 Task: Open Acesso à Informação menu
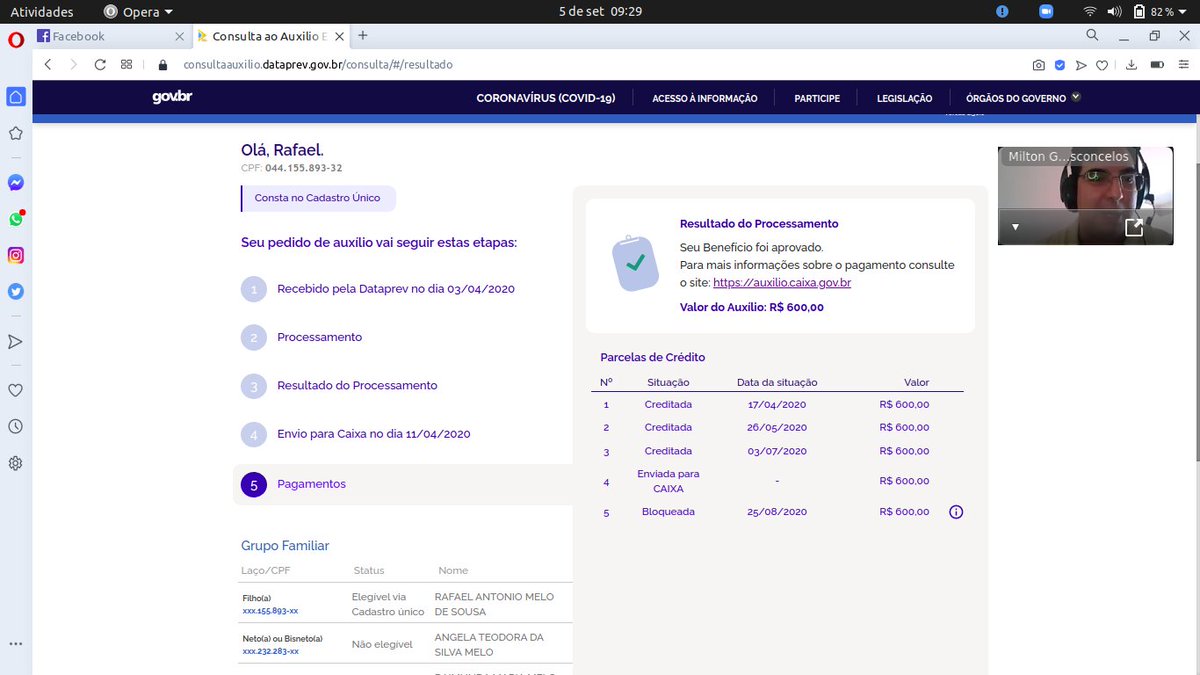coord(705,98)
